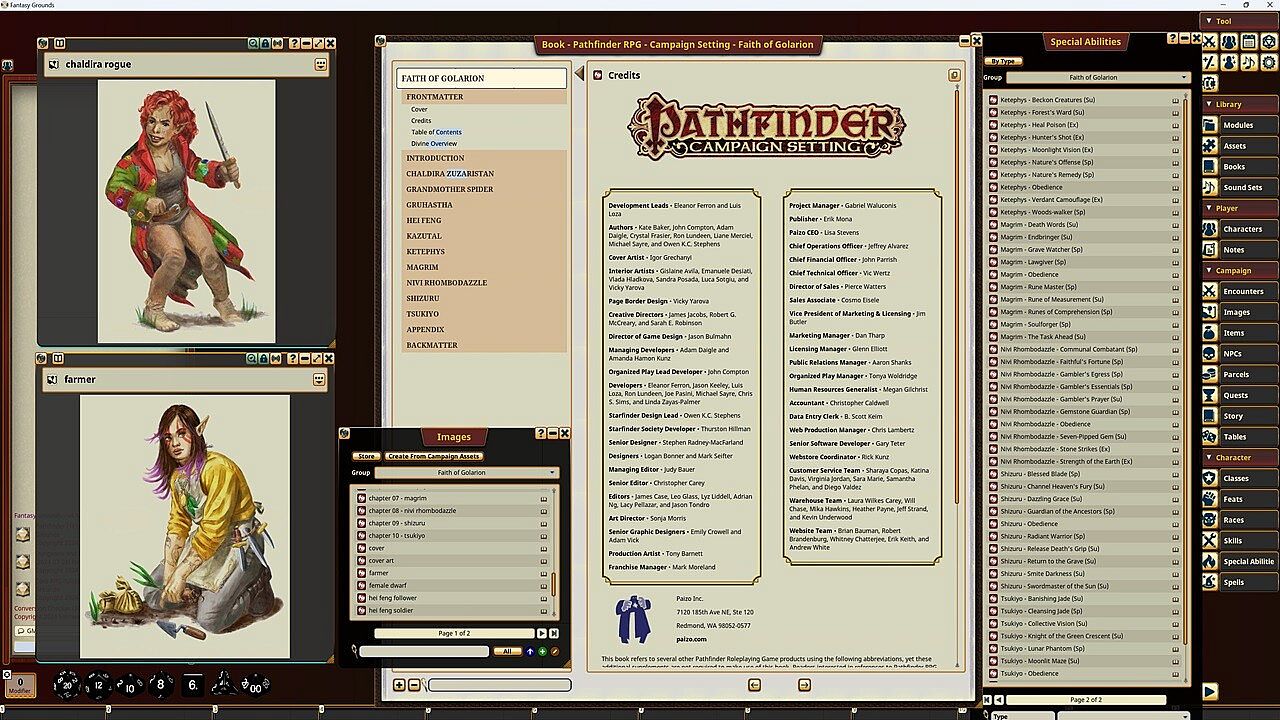
Task: Click the green add button in Images panel
Action: (x=542, y=651)
